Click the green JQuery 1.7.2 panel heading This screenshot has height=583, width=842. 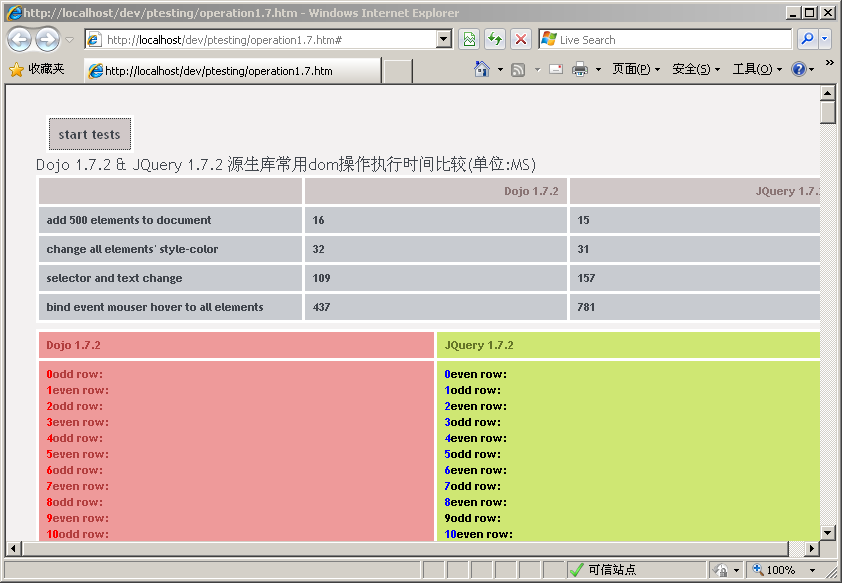[x=628, y=345]
